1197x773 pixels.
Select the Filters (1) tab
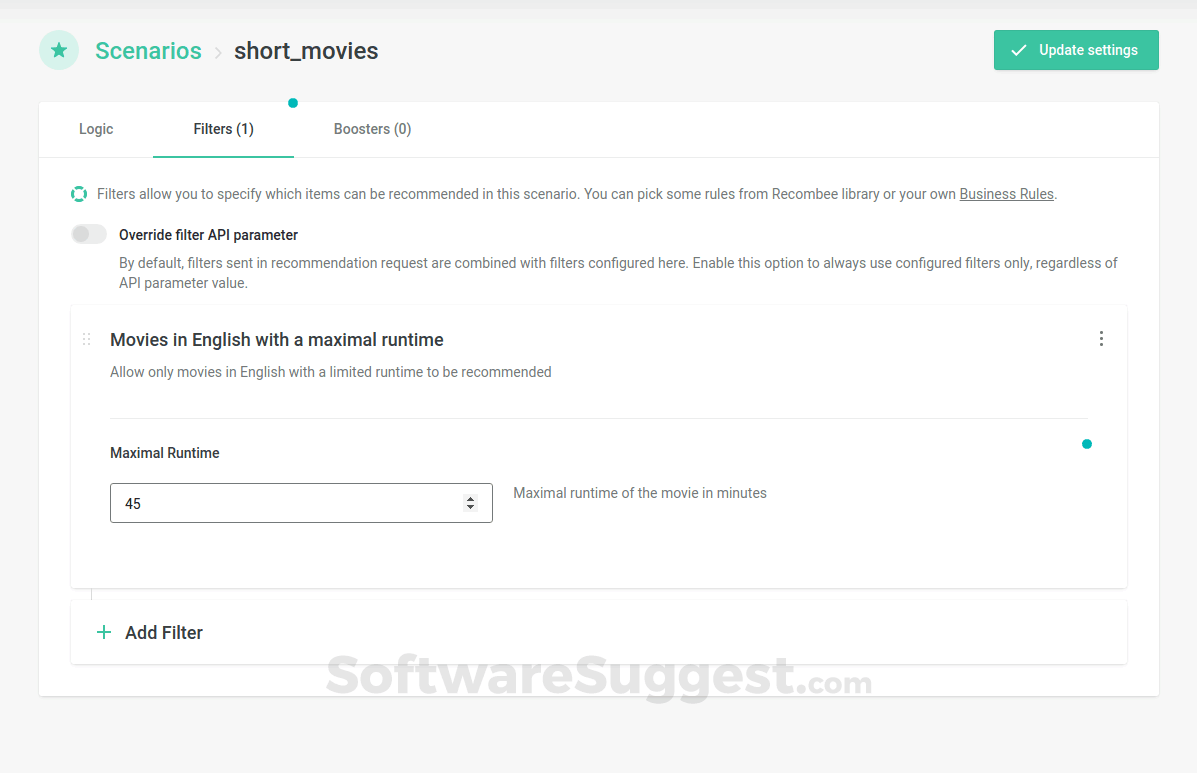click(223, 129)
